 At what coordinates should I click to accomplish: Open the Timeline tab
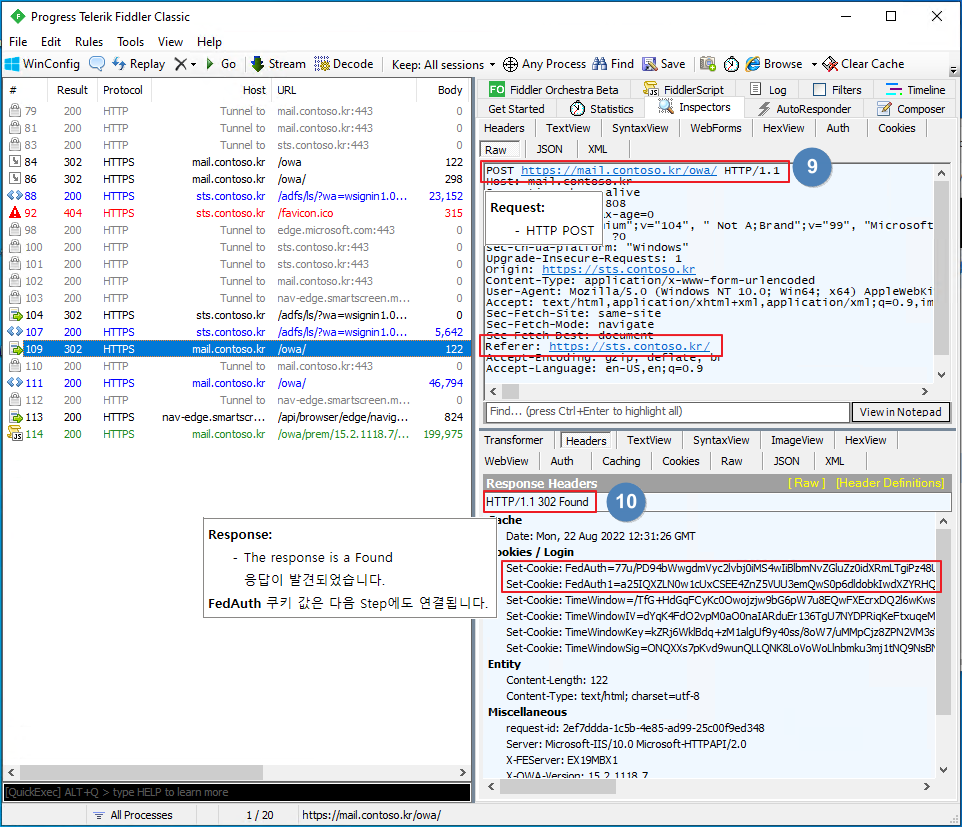pyautogui.click(x=916, y=90)
